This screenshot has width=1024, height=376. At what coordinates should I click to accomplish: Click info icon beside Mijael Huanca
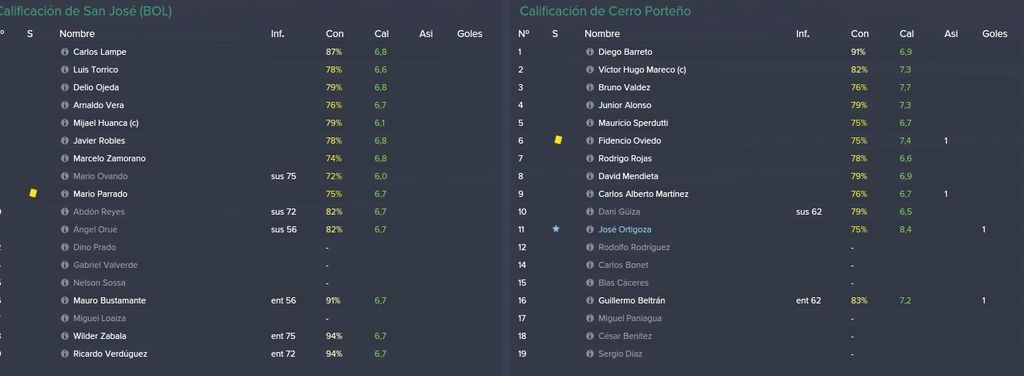[x=65, y=123]
